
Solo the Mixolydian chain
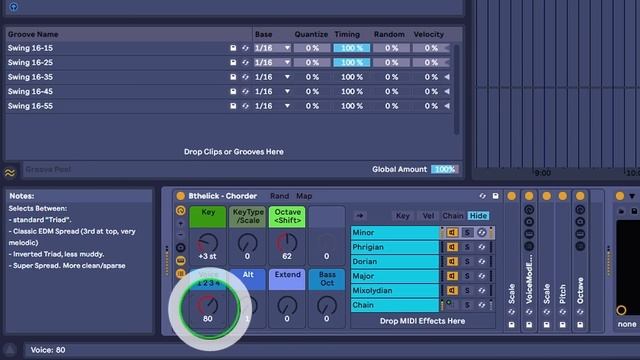point(467,291)
